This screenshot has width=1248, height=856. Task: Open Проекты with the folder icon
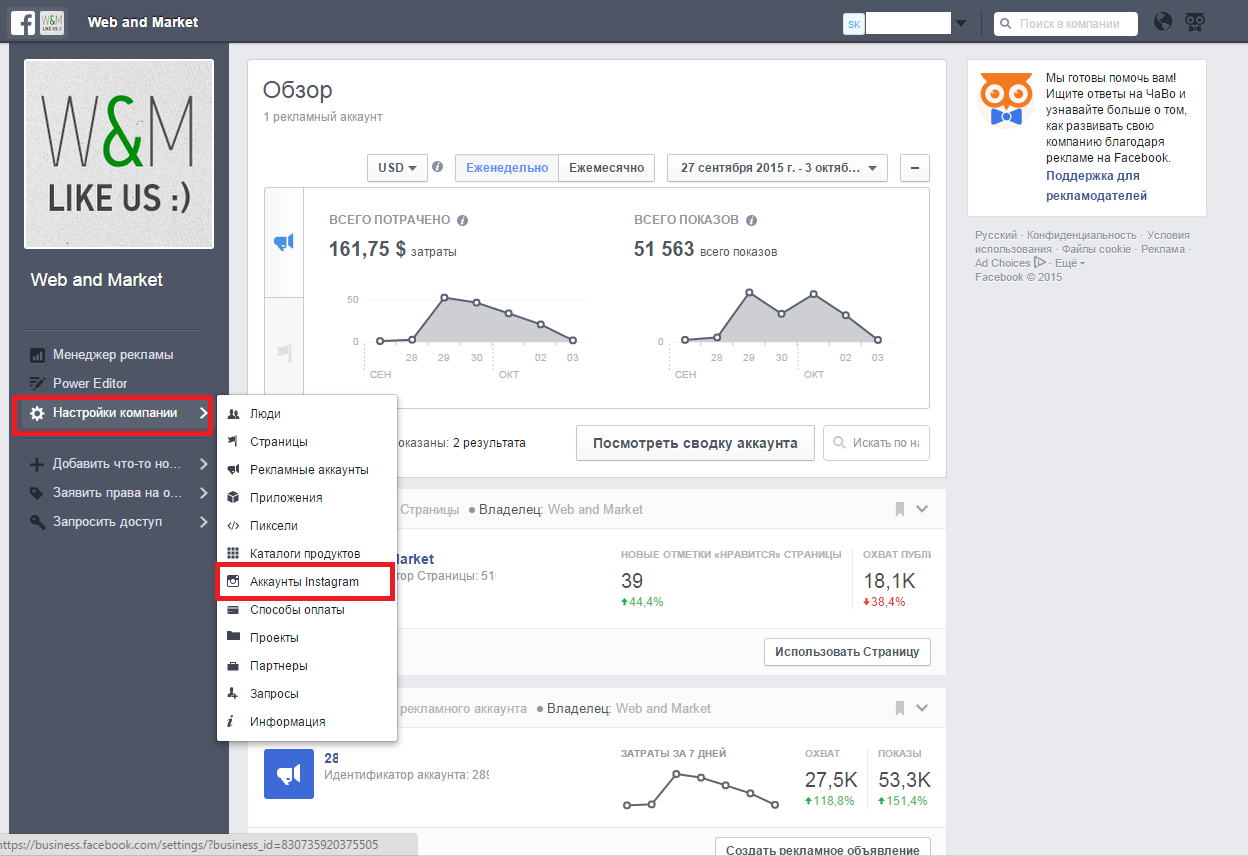point(307,637)
